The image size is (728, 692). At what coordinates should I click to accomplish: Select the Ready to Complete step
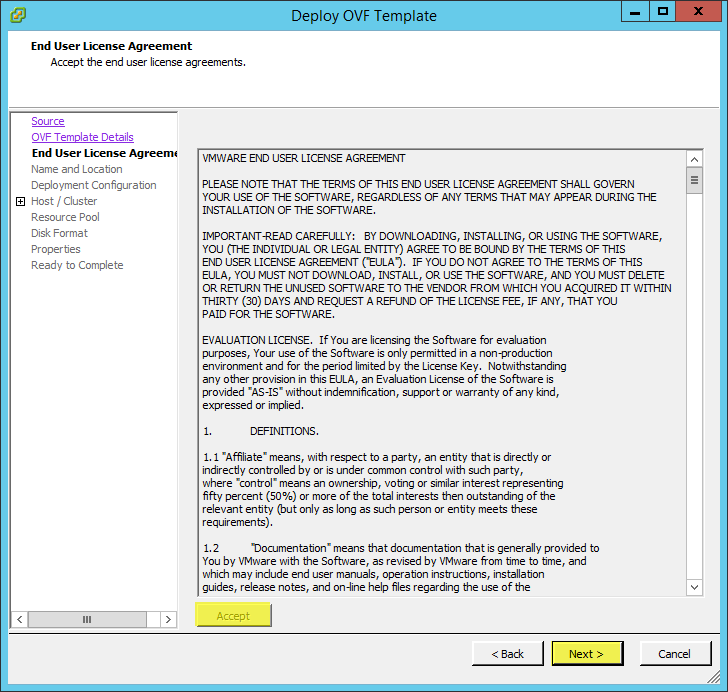pos(77,265)
